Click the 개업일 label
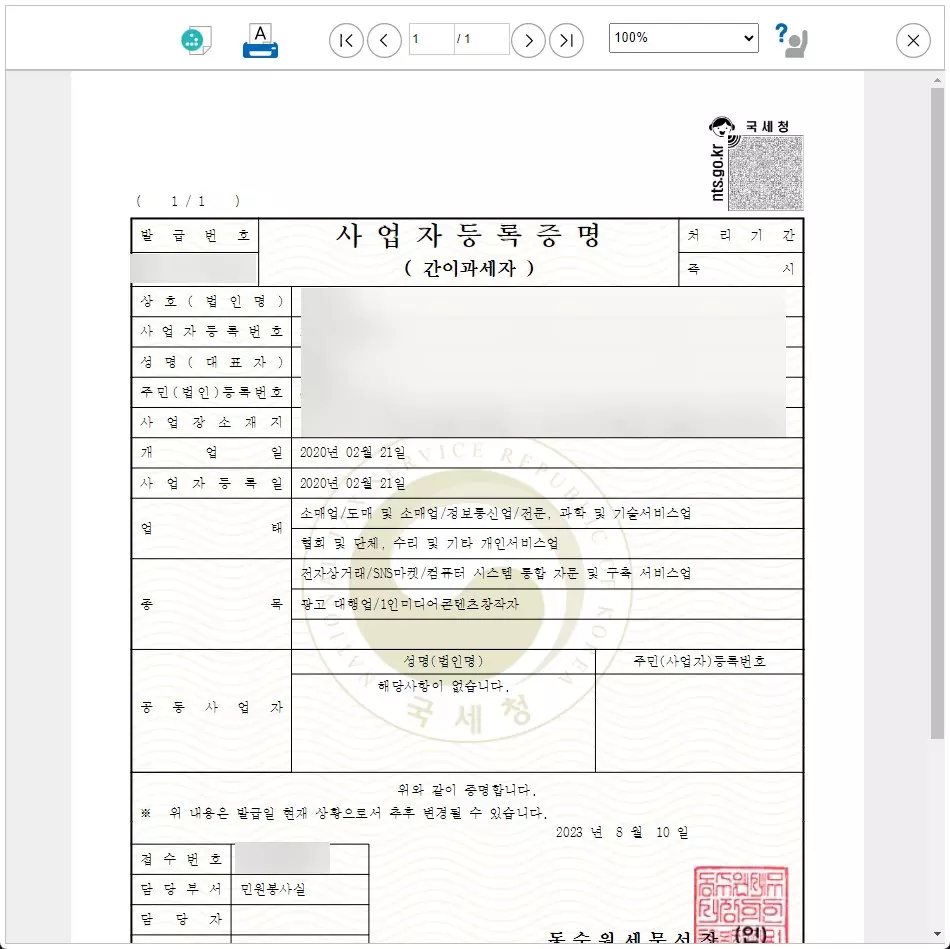Viewport: 950px width, 949px height. (x=211, y=453)
